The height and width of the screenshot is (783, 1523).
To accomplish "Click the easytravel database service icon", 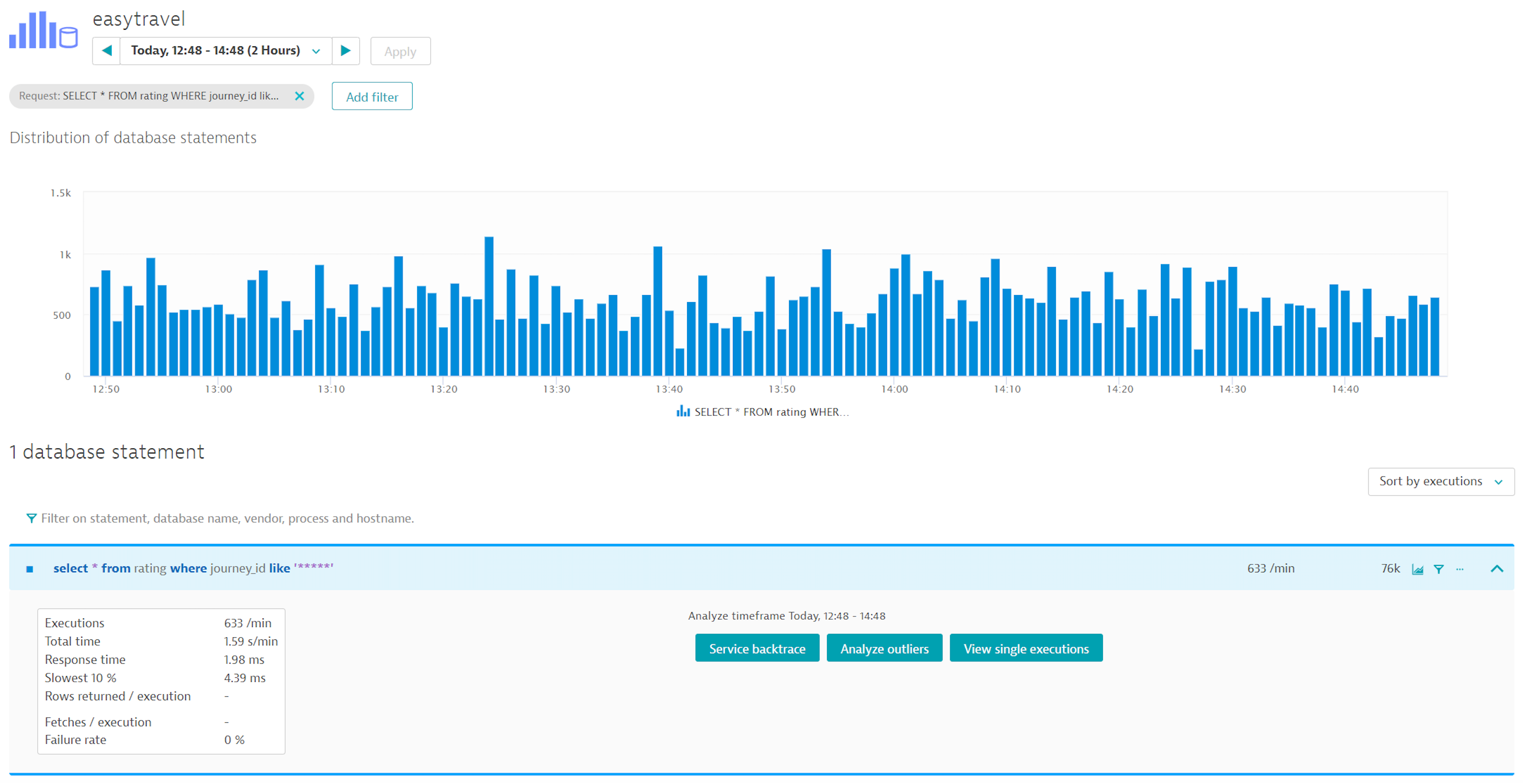I will click(43, 30).
